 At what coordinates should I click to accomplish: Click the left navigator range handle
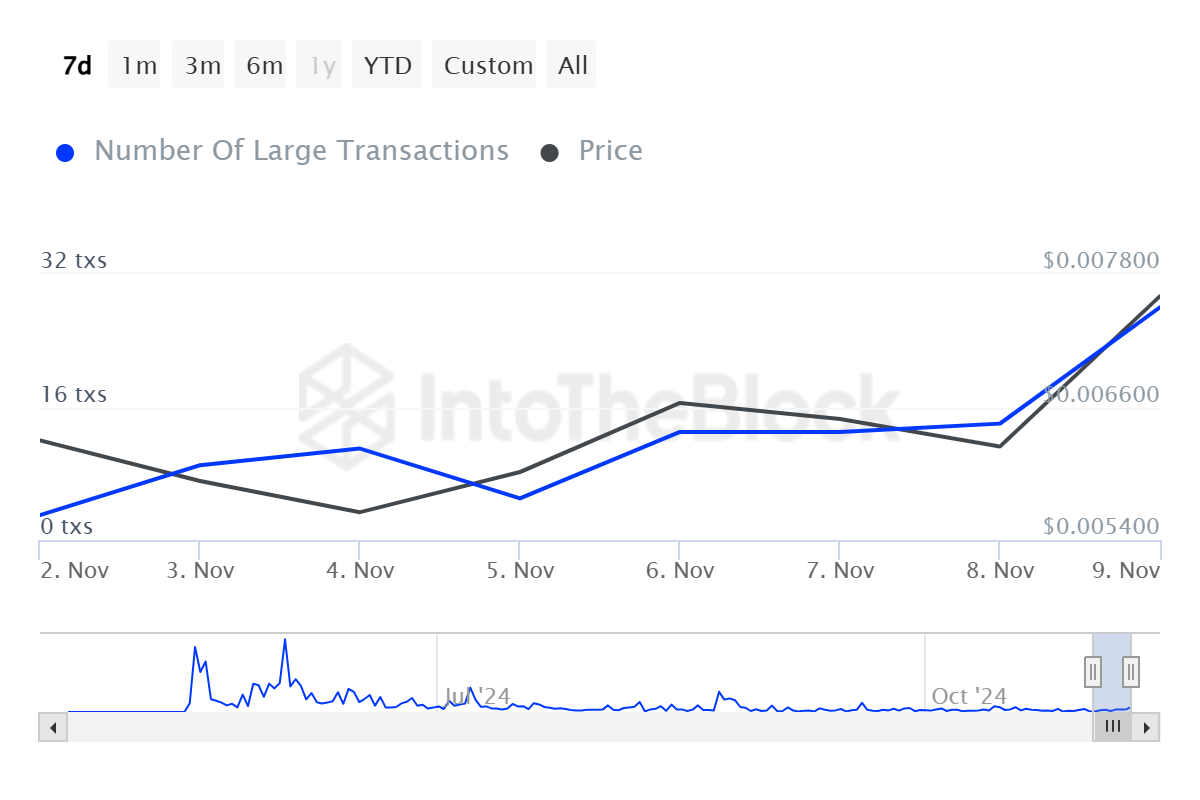(x=1093, y=670)
